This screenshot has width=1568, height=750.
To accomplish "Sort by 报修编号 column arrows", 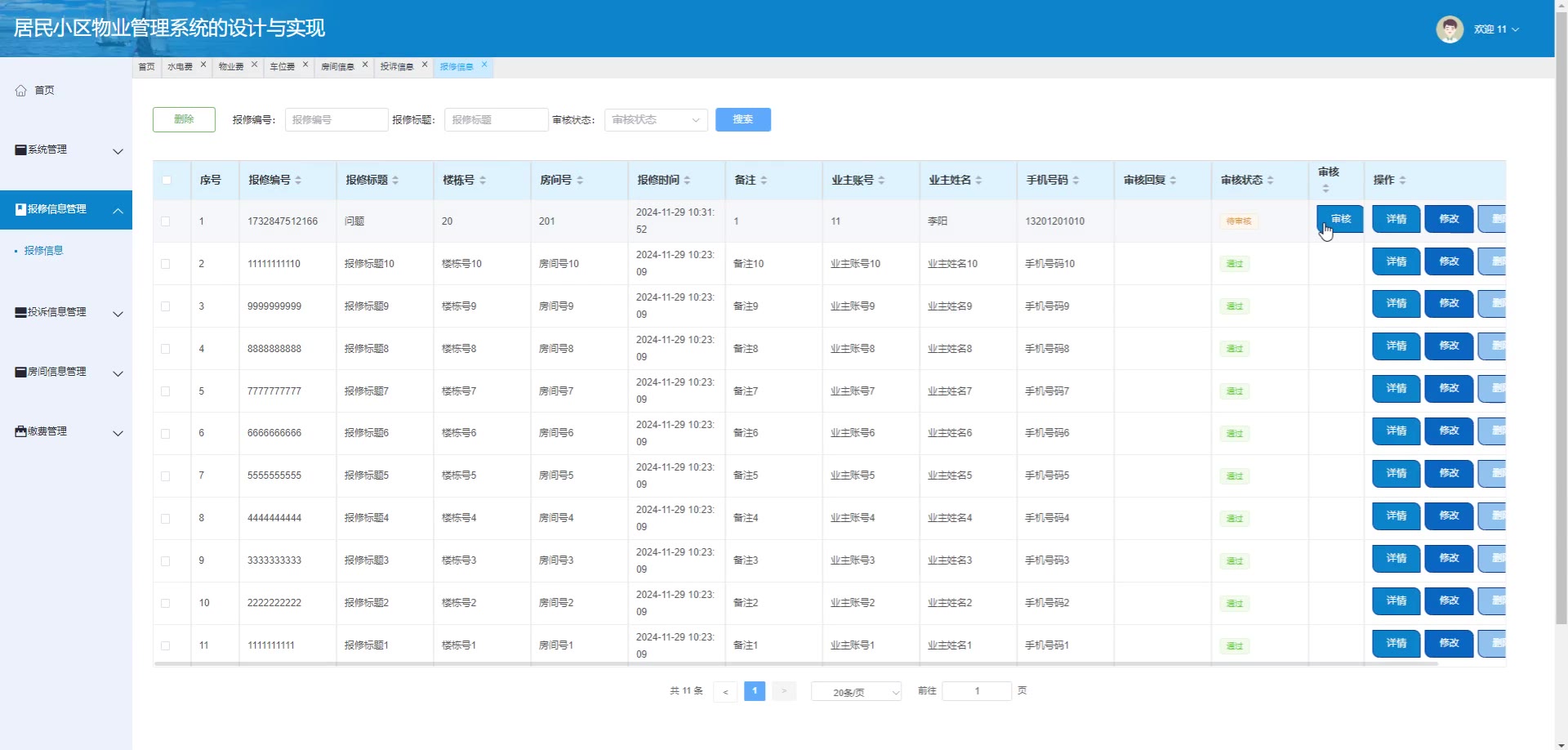I will click(x=298, y=181).
